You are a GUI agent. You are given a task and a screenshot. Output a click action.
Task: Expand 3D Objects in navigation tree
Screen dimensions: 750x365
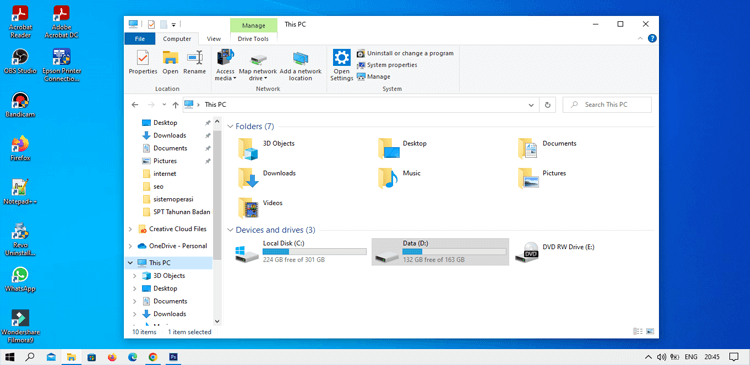coord(135,276)
